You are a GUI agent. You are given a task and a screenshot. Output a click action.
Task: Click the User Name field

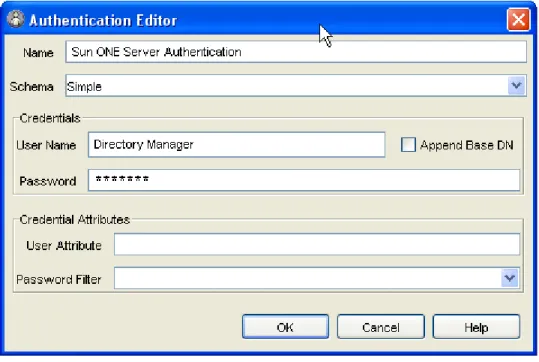tap(236, 145)
